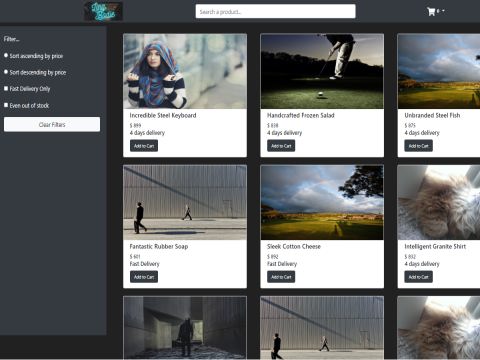Screen dimensions: 480x360
Task: Open Intelligent Granite Shirt cat image
Action: [439, 202]
